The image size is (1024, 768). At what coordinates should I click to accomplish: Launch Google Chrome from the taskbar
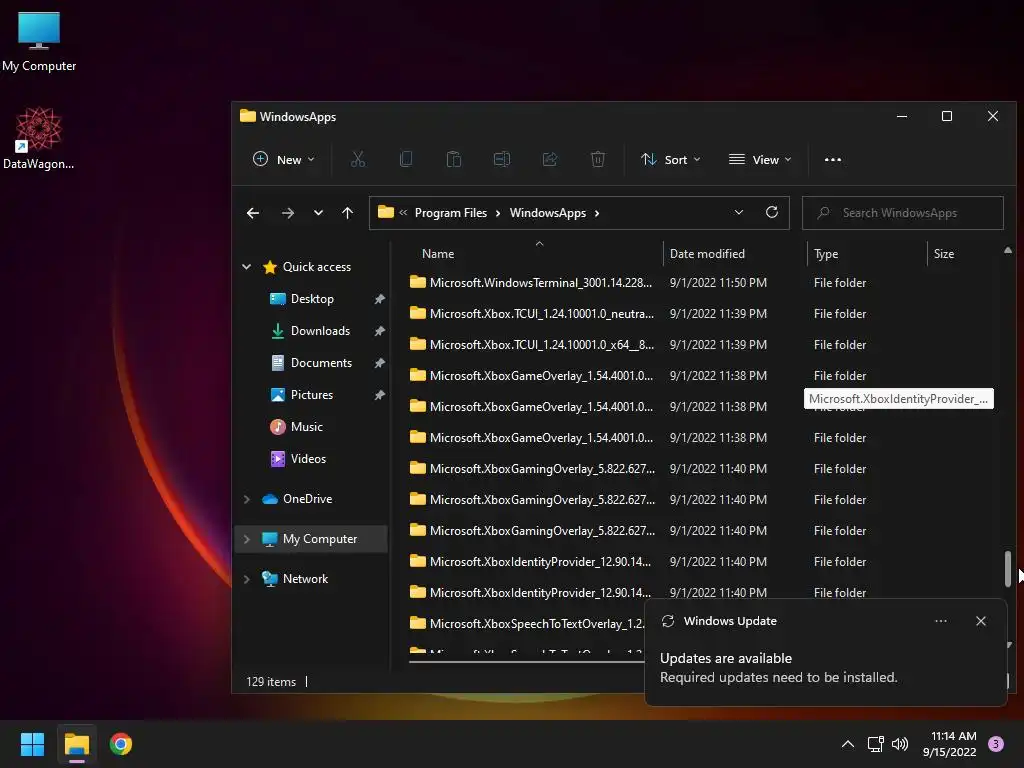(x=121, y=744)
